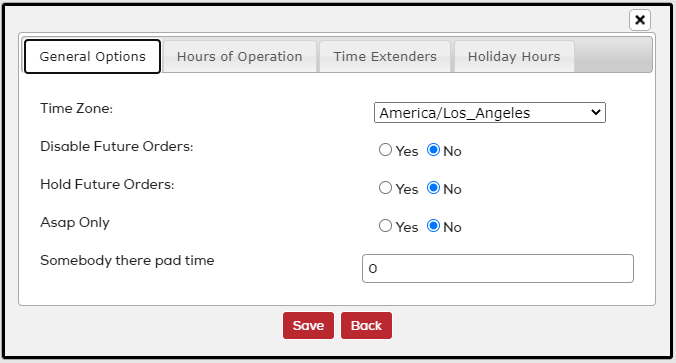Screen dimensions: 676x363
Task: Close the dialog with the X icon
Action: coord(639,20)
